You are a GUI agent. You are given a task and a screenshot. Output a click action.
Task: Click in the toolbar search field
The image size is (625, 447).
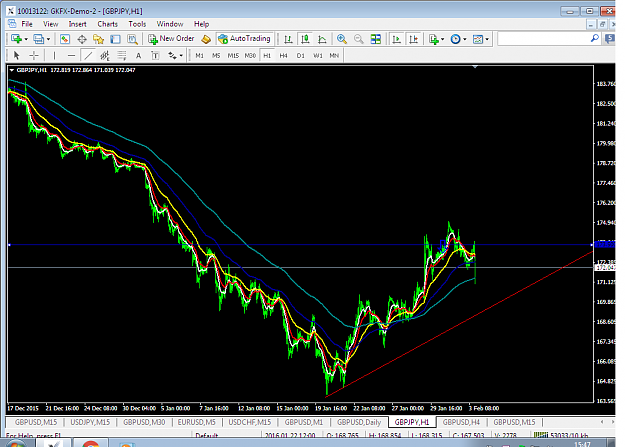click(x=543, y=39)
